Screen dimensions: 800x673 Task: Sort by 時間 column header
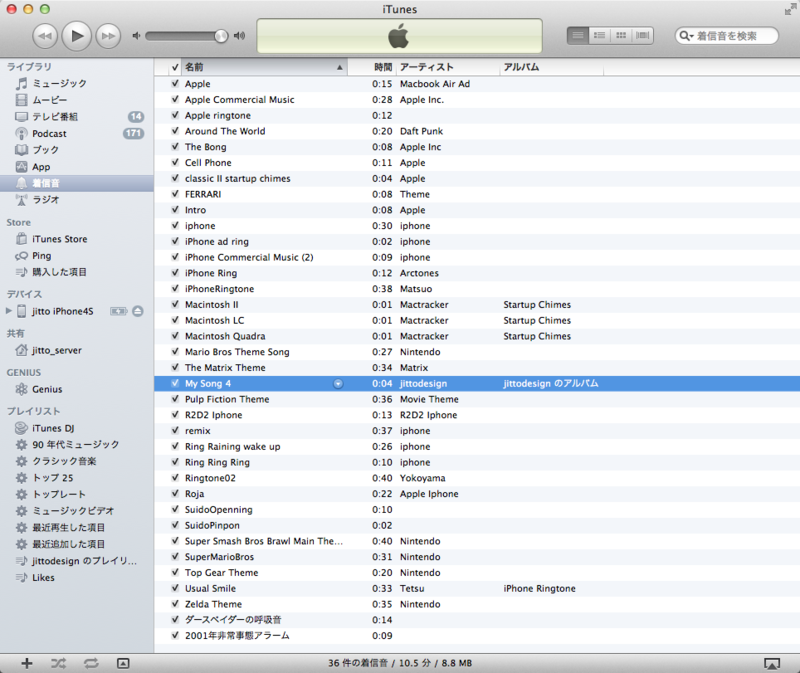pyautogui.click(x=372, y=67)
